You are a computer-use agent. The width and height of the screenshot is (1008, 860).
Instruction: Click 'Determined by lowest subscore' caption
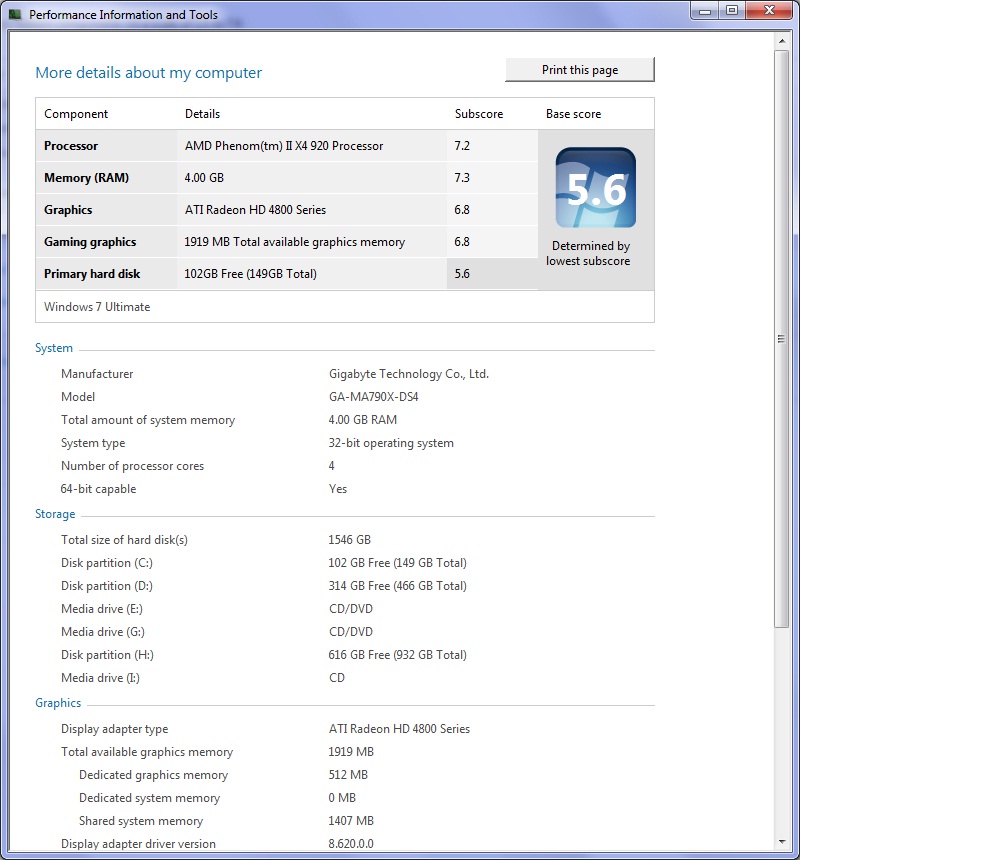click(x=588, y=254)
